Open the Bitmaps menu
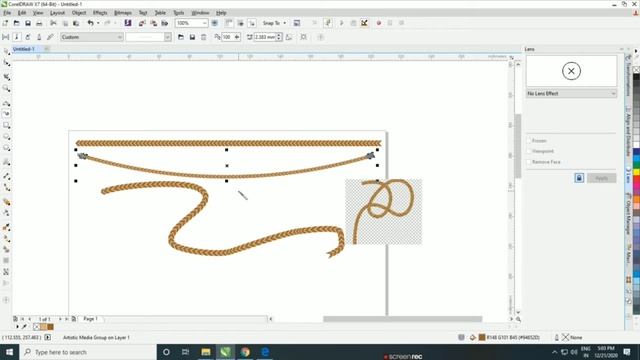Screen dimensions: 640x360 tap(122, 13)
